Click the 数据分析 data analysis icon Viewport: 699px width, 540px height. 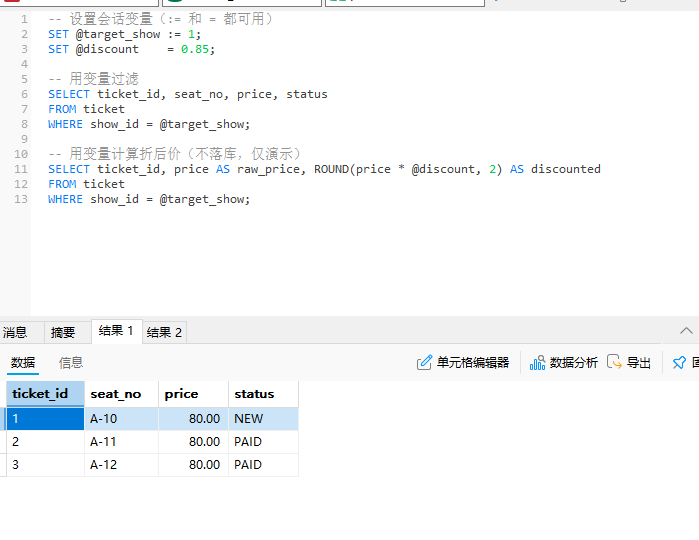tap(538, 362)
